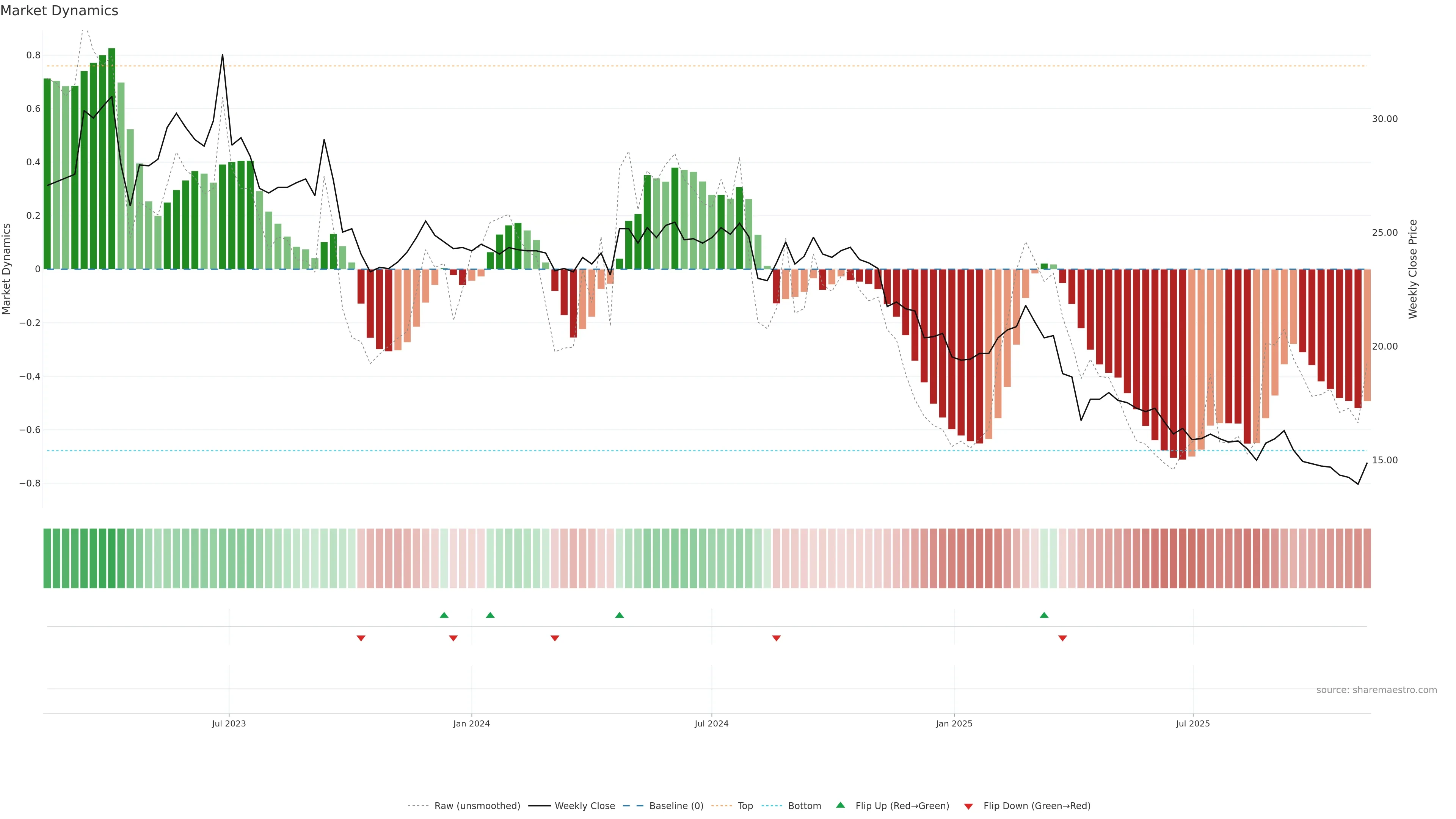This screenshot has width=1456, height=819.
Task: Toggle the Weekly Close legend entry
Action: 584,805
